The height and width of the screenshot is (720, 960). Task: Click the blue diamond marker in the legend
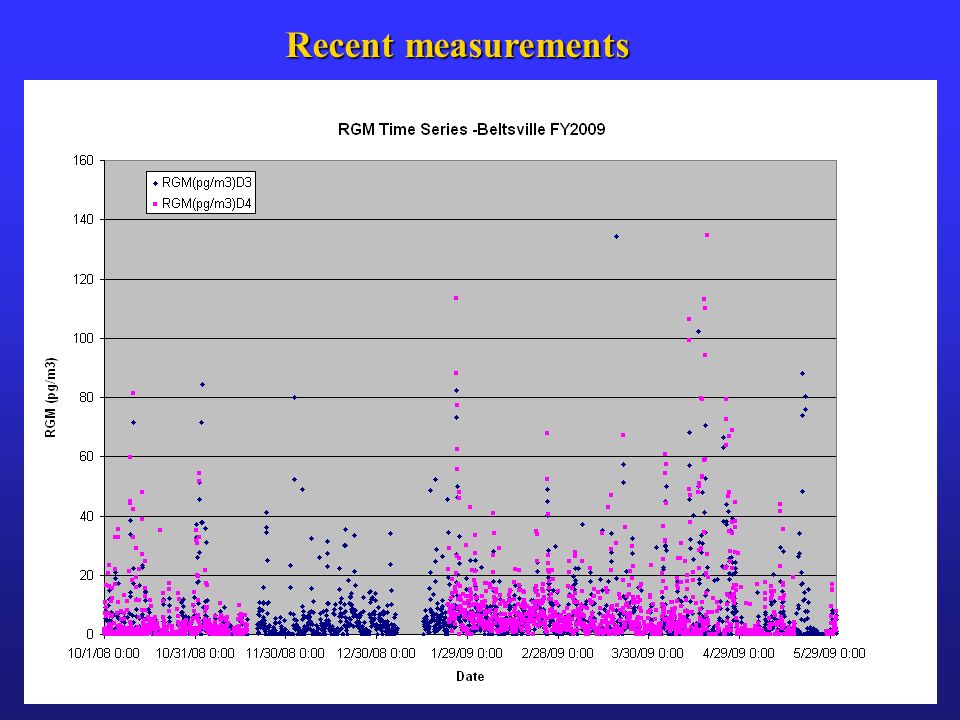(x=156, y=183)
